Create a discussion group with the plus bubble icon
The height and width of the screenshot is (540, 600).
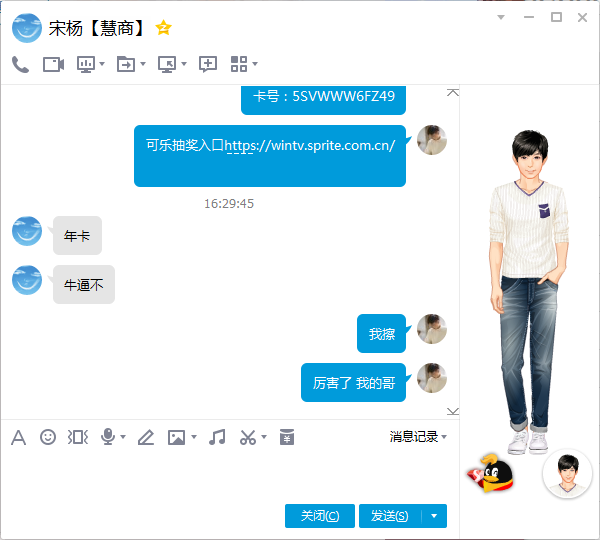click(x=208, y=64)
